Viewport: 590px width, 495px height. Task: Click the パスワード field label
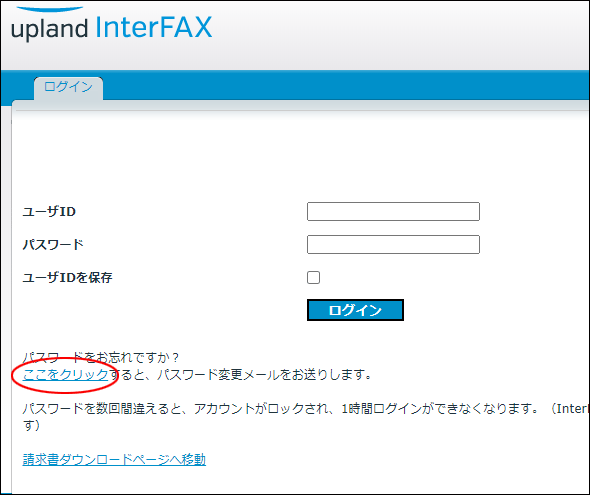[x=53, y=245]
